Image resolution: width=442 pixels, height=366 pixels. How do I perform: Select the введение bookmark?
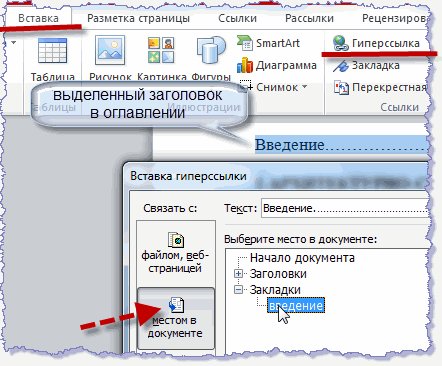click(x=296, y=306)
